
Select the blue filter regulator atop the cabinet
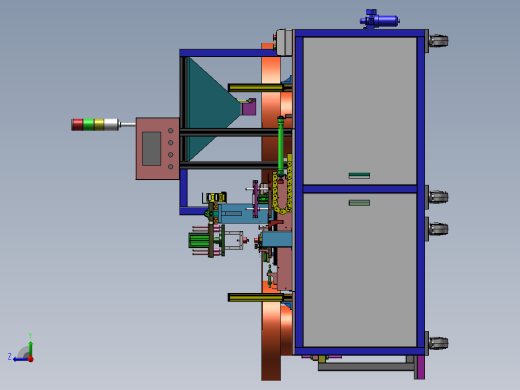pos(379,19)
